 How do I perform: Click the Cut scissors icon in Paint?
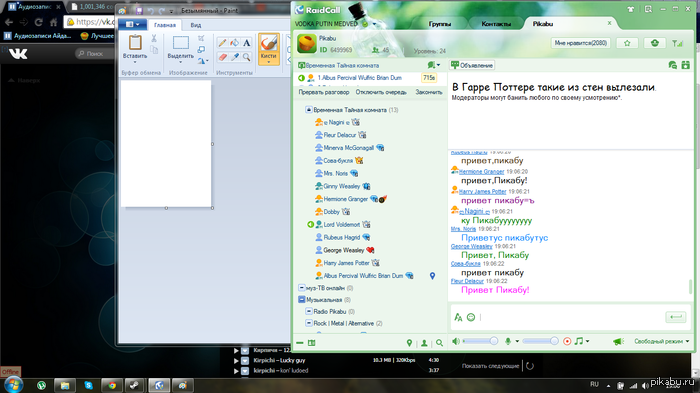tap(154, 38)
